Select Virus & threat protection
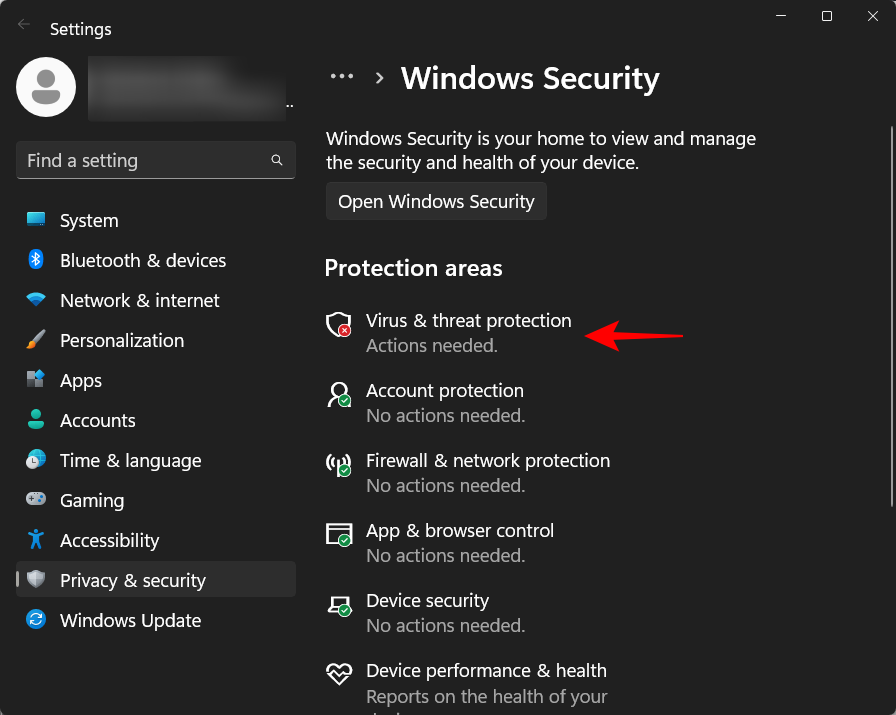896x715 pixels. tap(469, 321)
